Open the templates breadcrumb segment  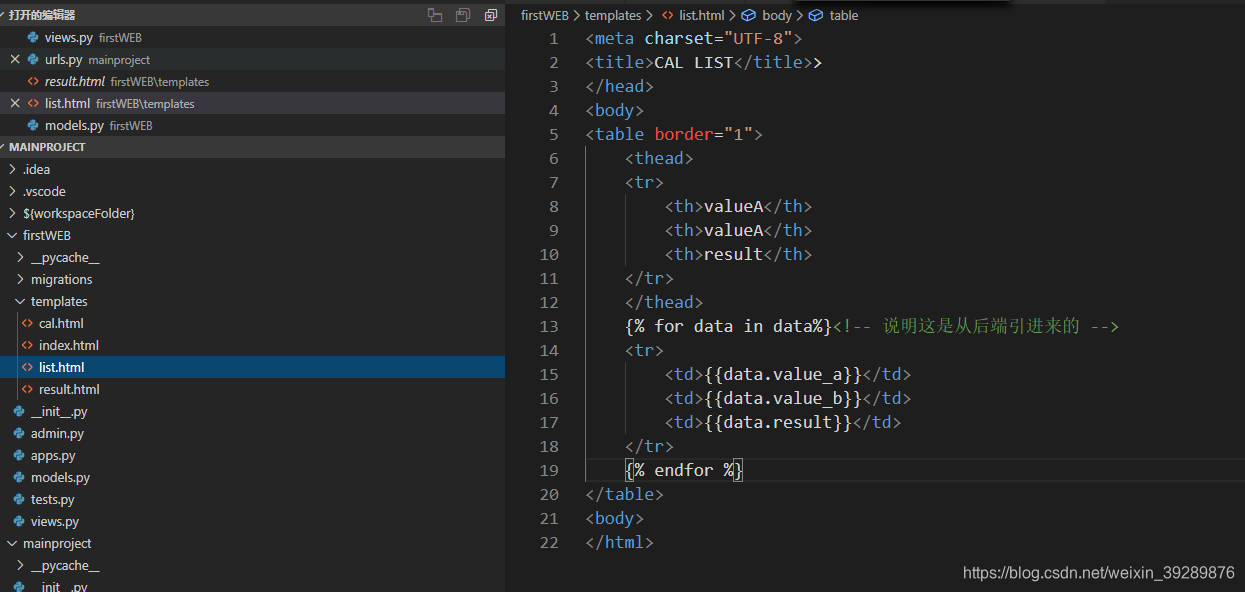pos(613,15)
